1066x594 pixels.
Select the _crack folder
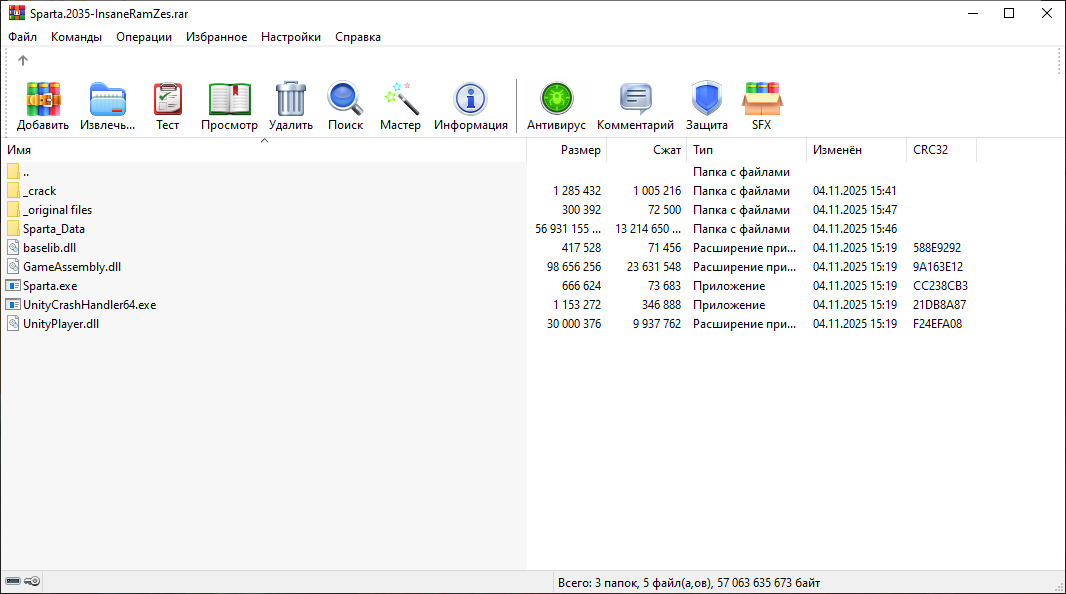(40, 191)
